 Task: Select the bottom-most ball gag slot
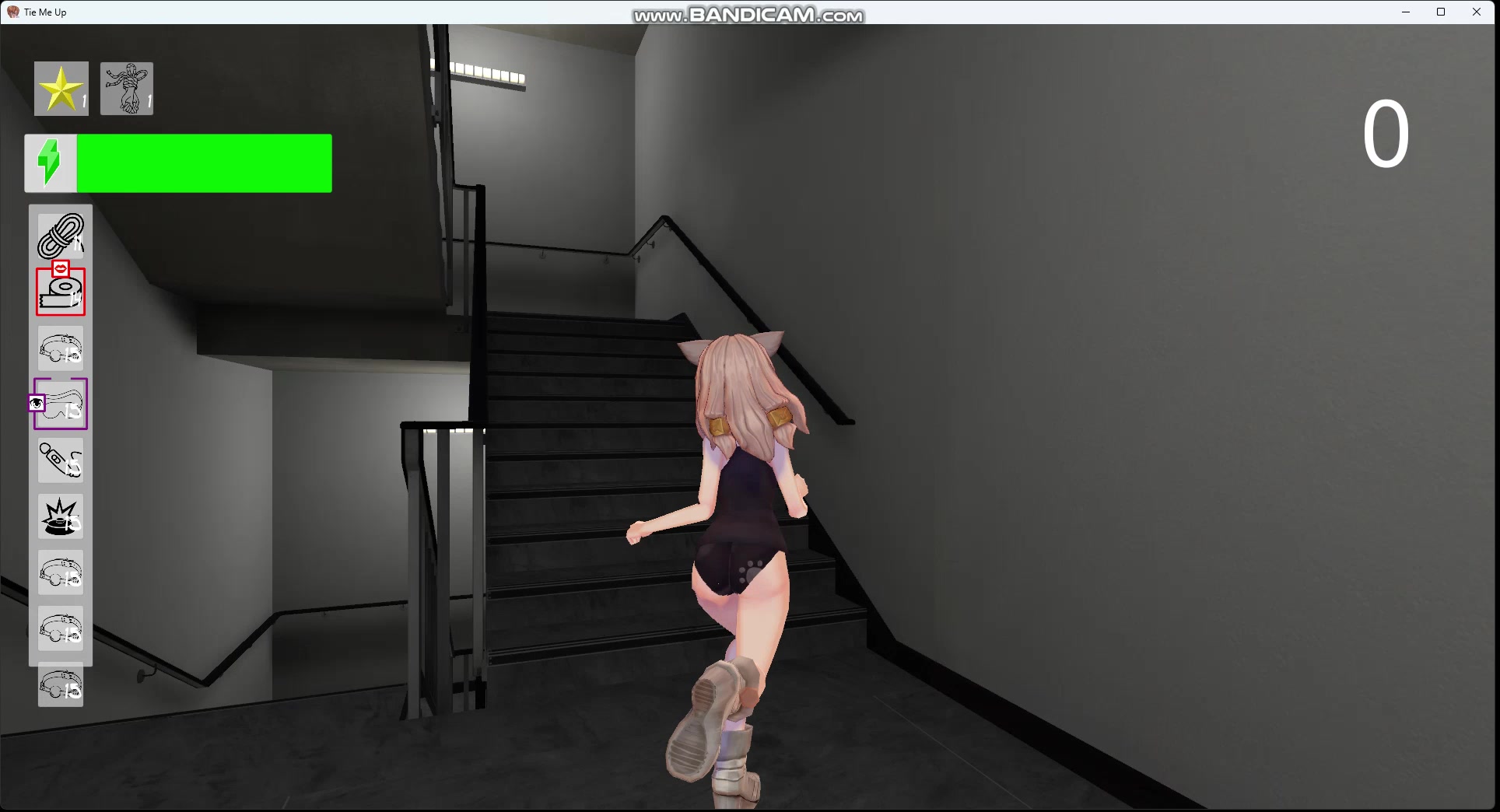click(x=61, y=684)
